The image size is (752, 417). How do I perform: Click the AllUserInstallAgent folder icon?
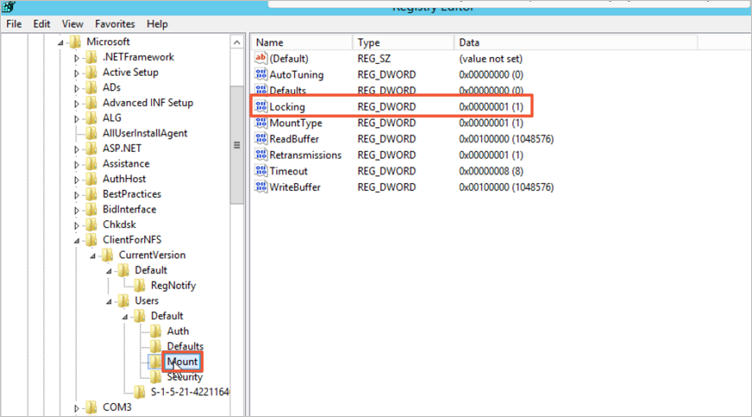pos(91,133)
